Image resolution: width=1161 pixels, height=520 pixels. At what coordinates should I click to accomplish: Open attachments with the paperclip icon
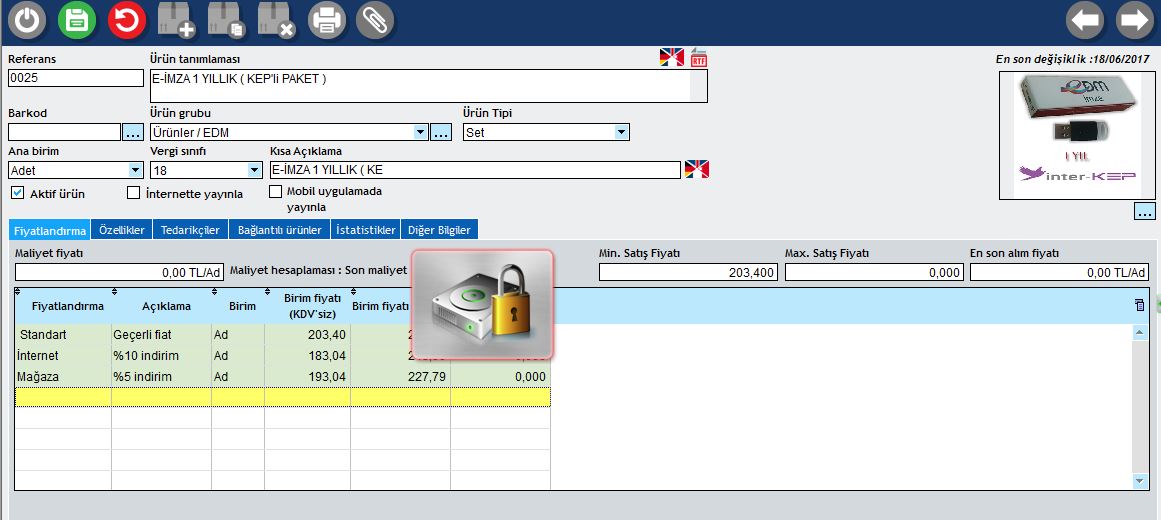pyautogui.click(x=375, y=20)
